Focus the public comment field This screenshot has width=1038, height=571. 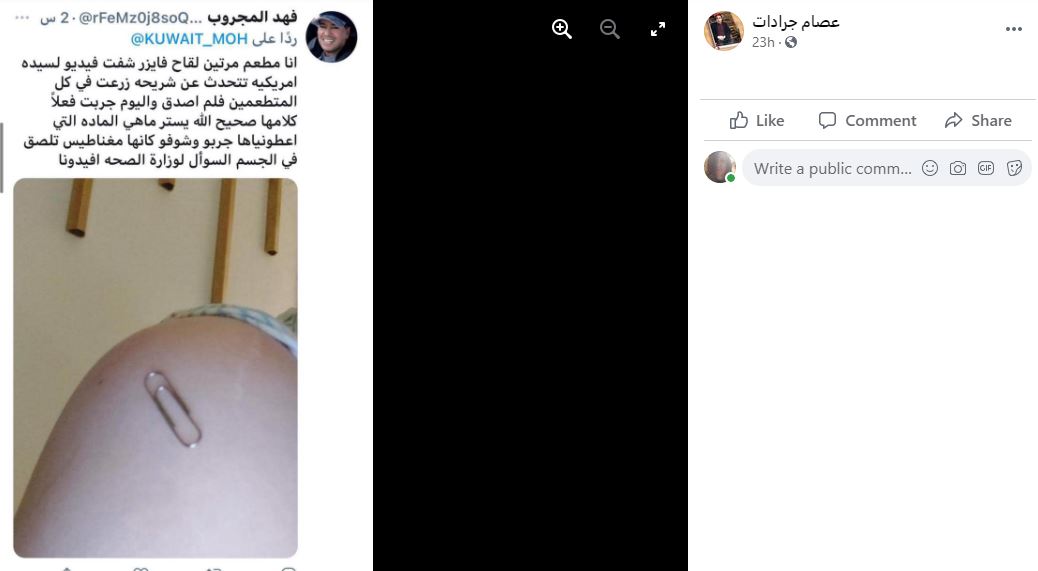click(832, 169)
